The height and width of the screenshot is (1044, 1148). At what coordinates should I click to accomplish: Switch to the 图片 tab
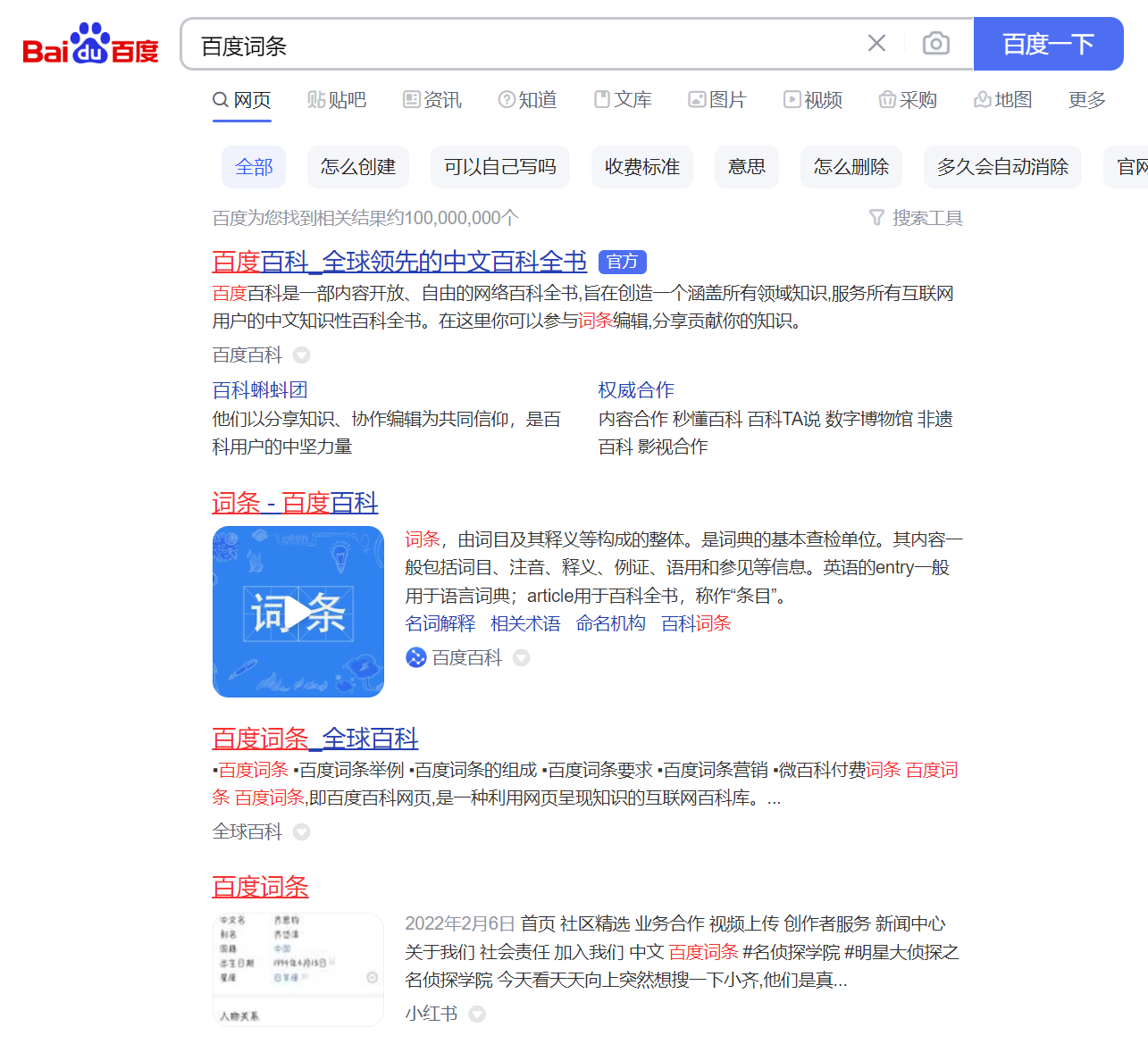coord(716,100)
